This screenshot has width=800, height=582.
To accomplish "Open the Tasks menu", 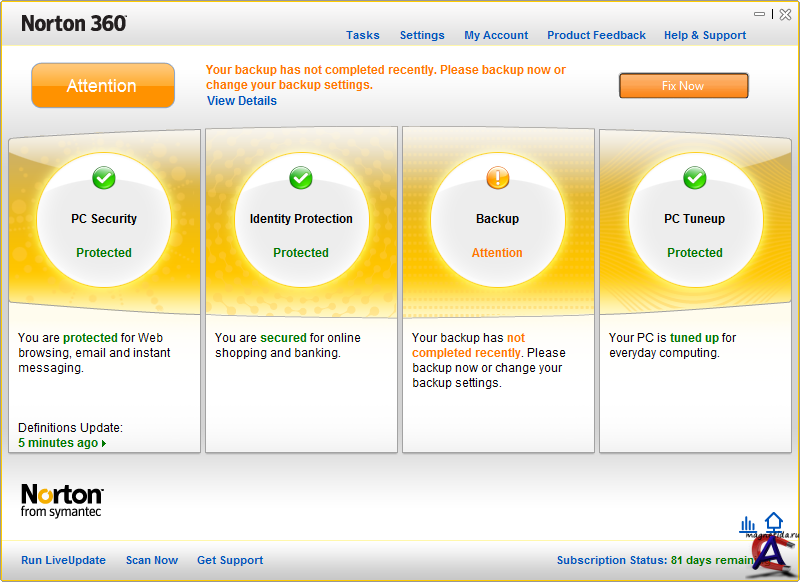I will point(362,35).
